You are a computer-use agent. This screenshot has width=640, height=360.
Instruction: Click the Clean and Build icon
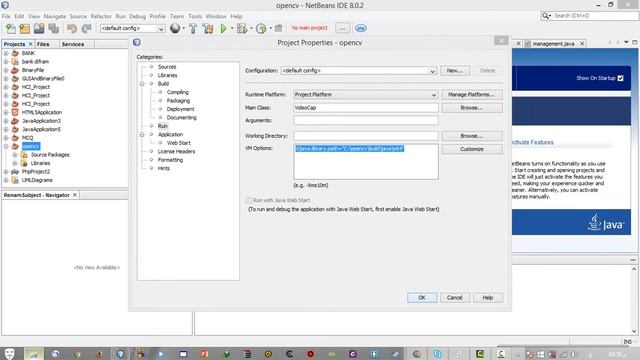click(208, 28)
